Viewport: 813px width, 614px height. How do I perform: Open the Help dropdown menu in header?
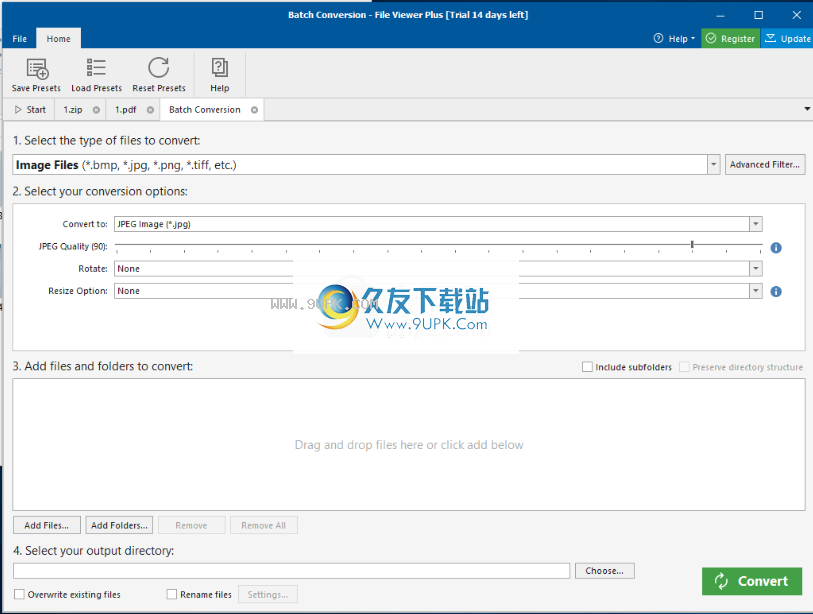point(674,38)
